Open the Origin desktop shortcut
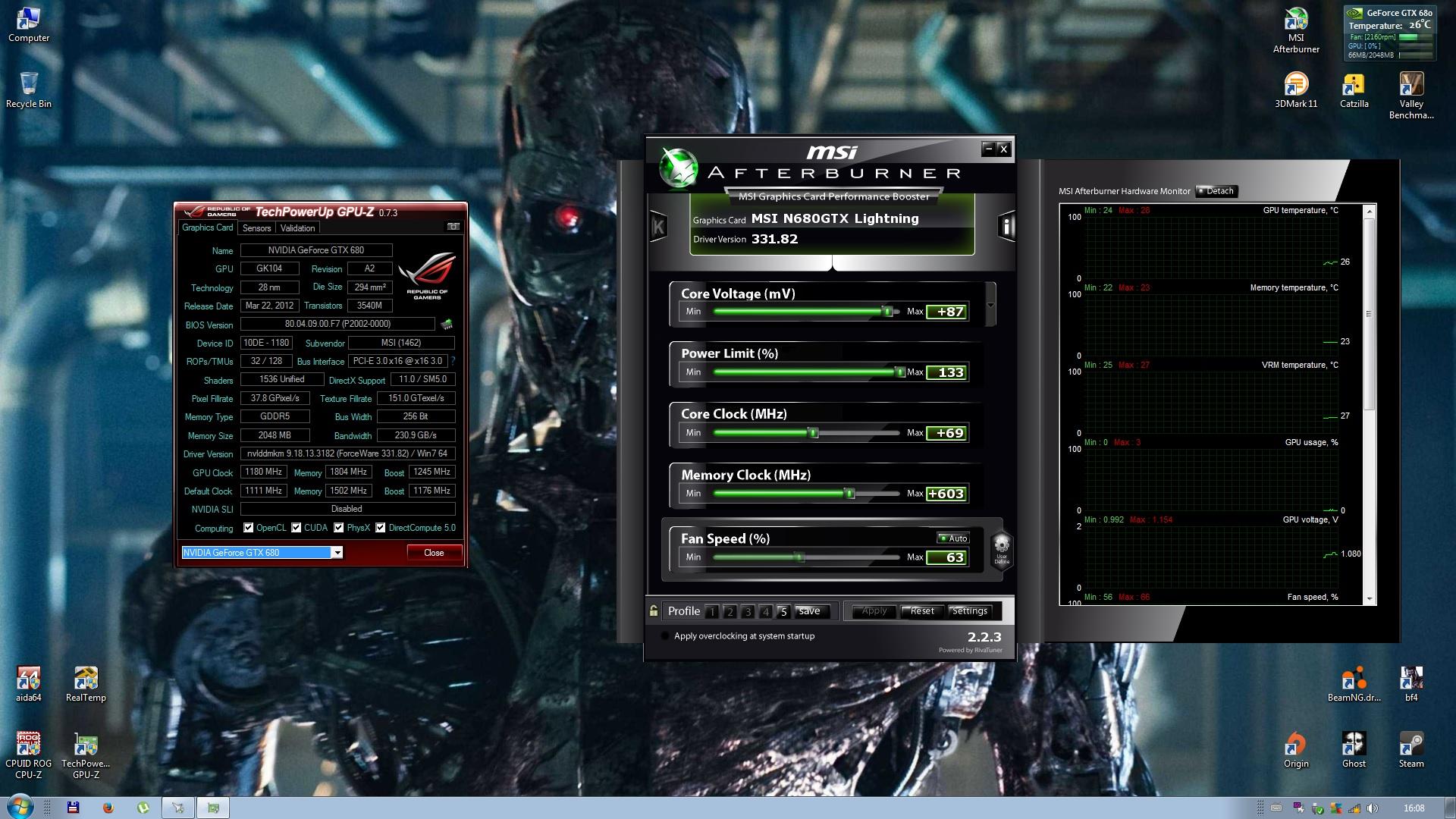Image resolution: width=1456 pixels, height=819 pixels. 1296,750
